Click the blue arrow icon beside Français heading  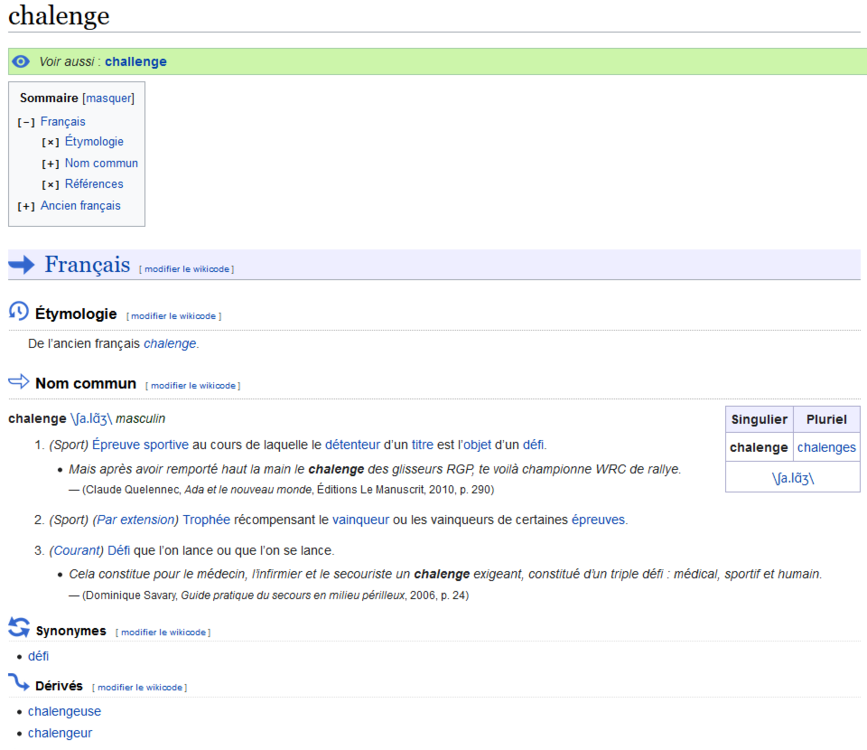click(x=22, y=264)
